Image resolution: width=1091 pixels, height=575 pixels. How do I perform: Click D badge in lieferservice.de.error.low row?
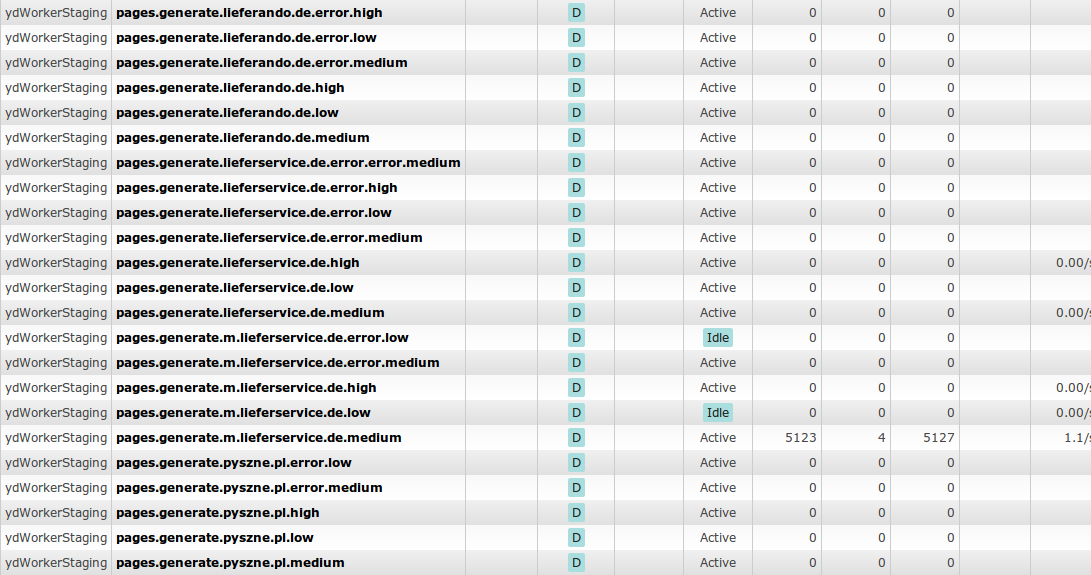[576, 213]
